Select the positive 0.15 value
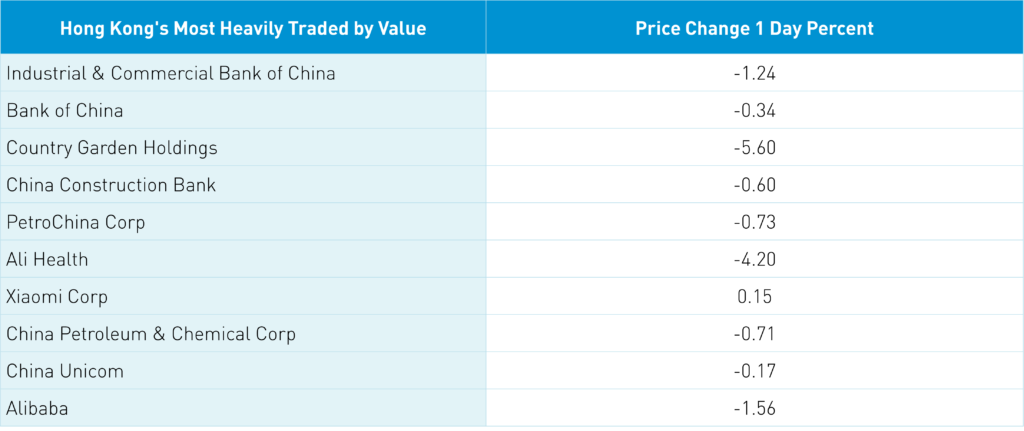This screenshot has width=1024, height=431. click(754, 297)
